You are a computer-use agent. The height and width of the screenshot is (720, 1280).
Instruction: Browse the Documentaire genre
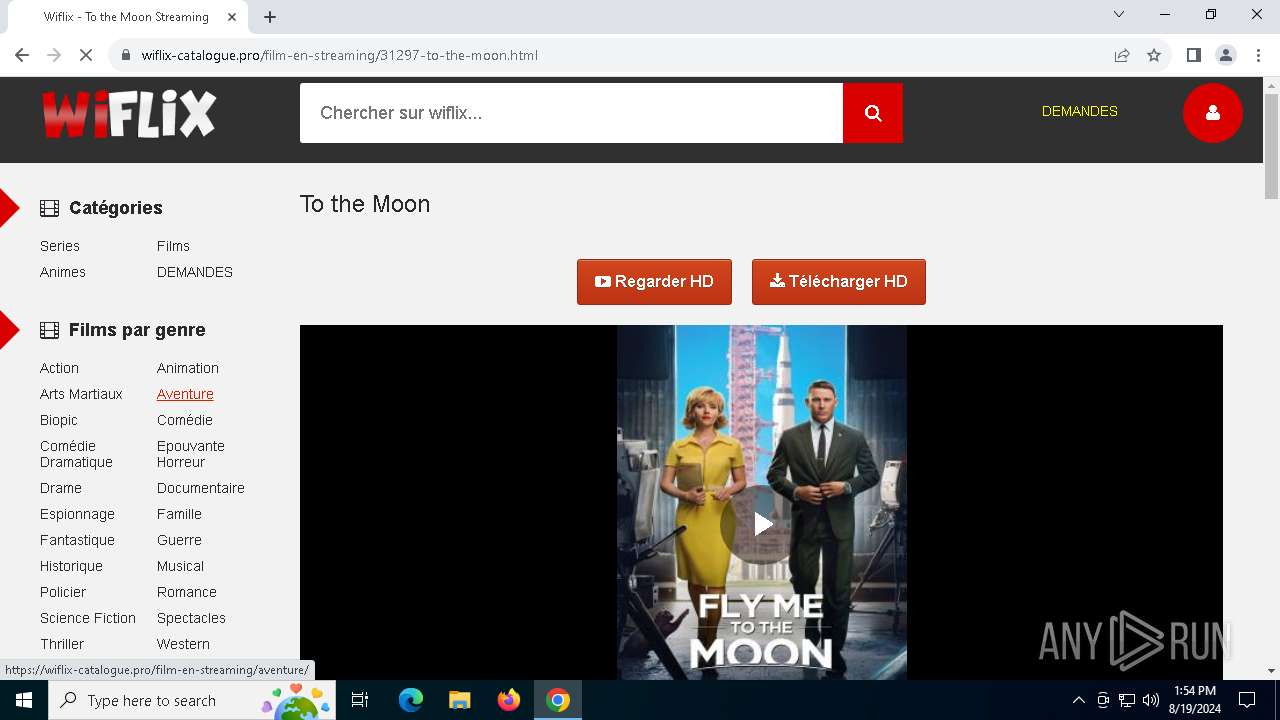coord(201,488)
